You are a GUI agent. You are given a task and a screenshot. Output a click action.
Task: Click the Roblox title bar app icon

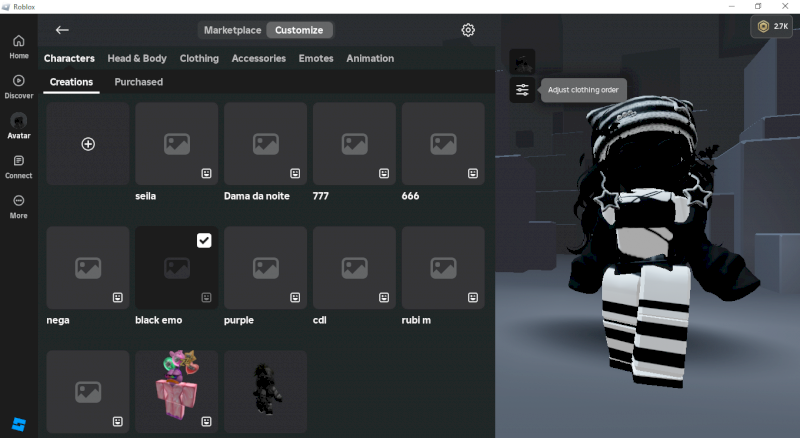point(6,7)
